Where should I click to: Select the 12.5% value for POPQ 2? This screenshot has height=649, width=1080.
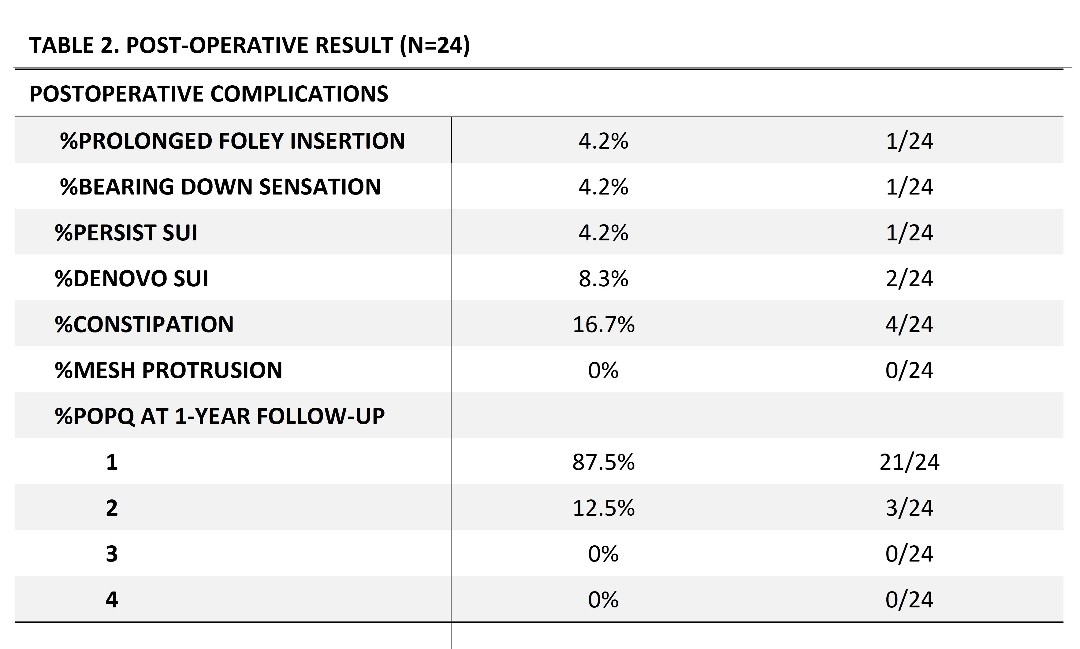(x=603, y=508)
